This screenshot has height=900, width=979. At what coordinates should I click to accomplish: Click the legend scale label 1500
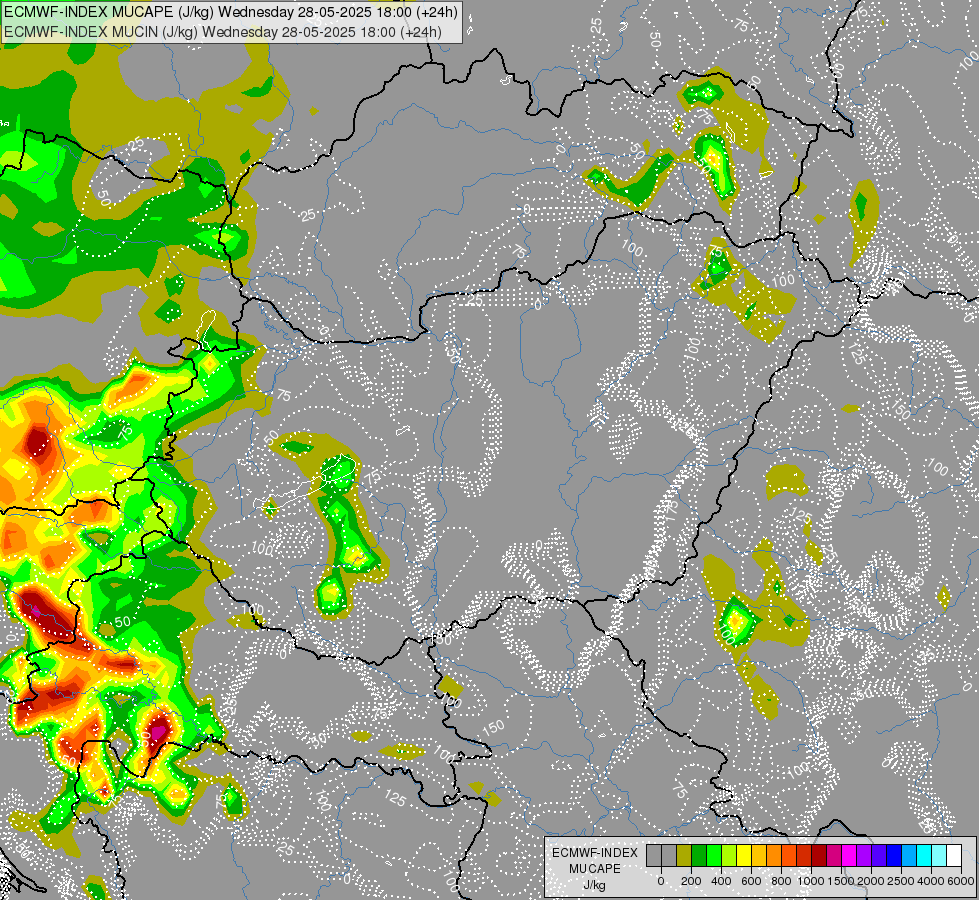(841, 881)
